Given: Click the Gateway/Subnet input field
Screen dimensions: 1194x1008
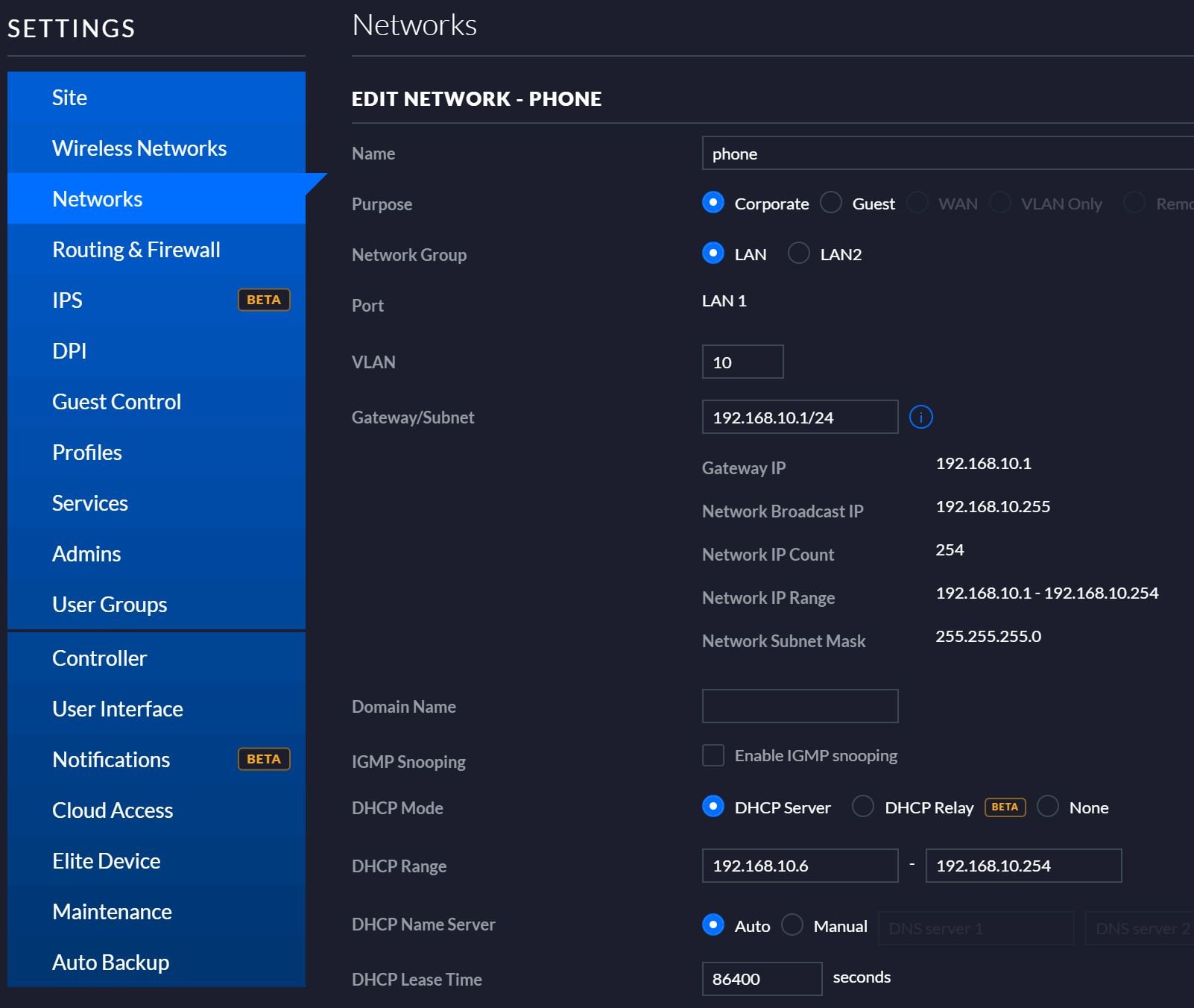Looking at the screenshot, I should tap(800, 417).
